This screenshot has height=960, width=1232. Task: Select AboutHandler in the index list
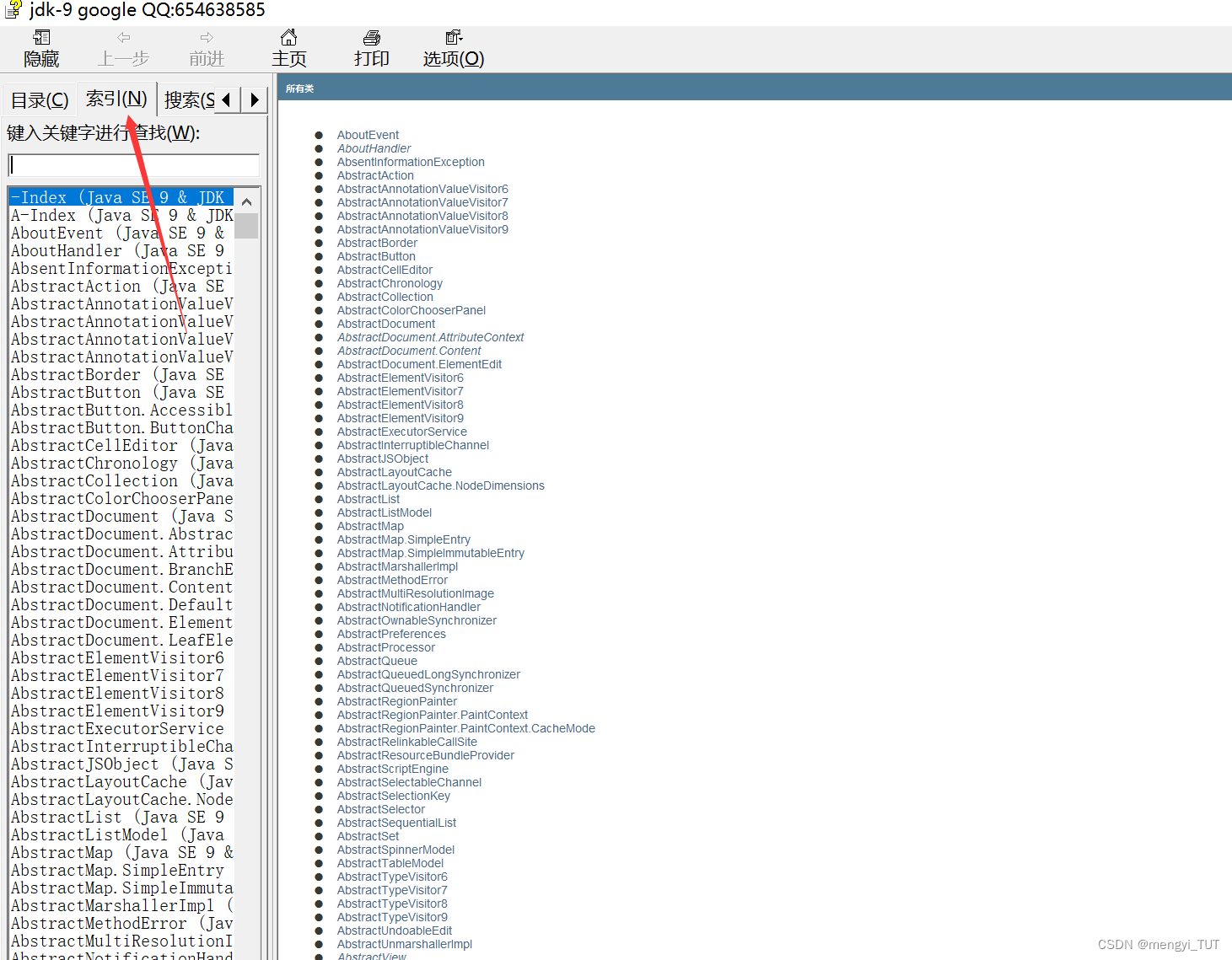(121, 250)
